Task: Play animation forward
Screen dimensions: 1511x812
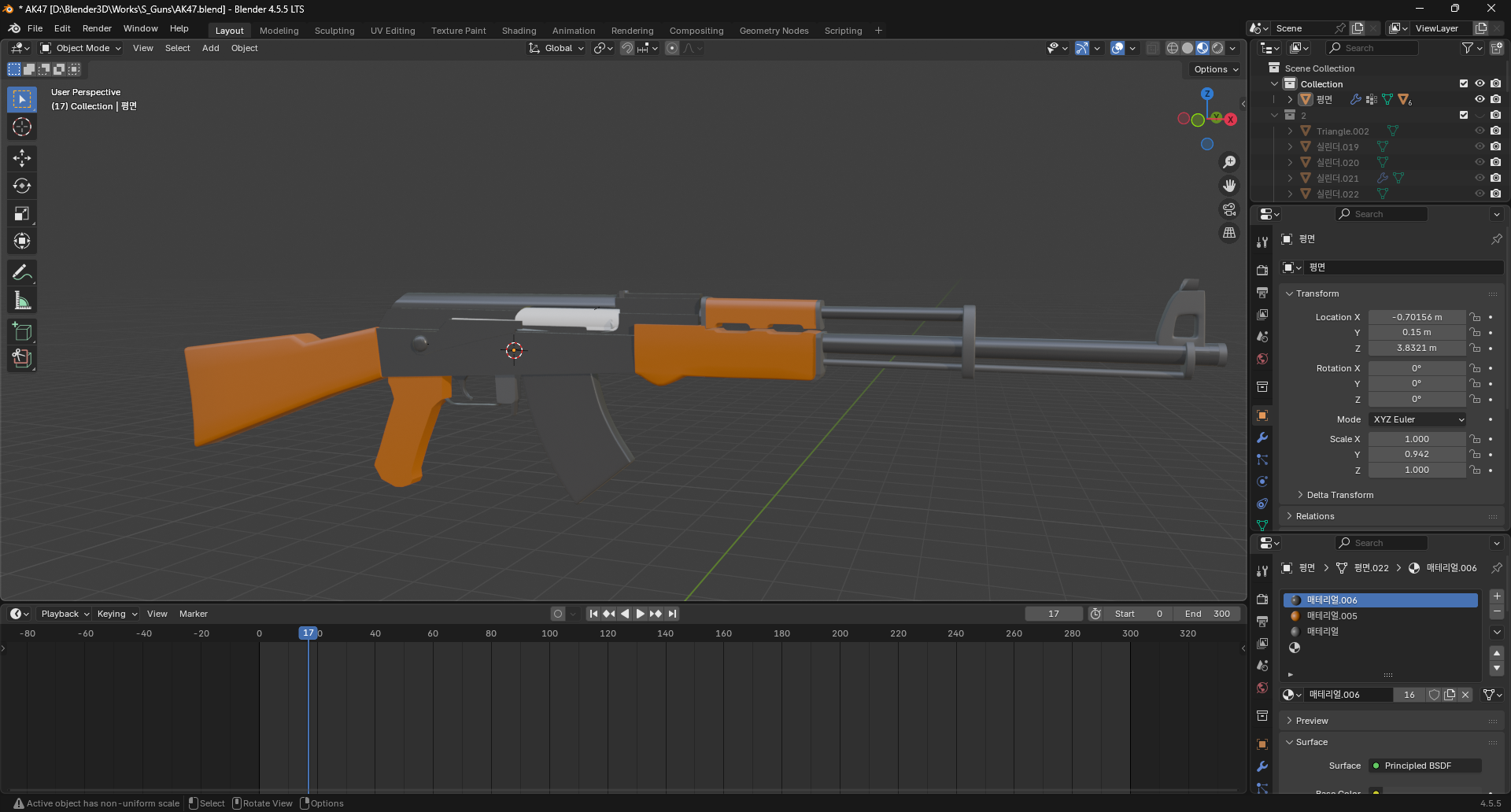Action: pyautogui.click(x=640, y=614)
